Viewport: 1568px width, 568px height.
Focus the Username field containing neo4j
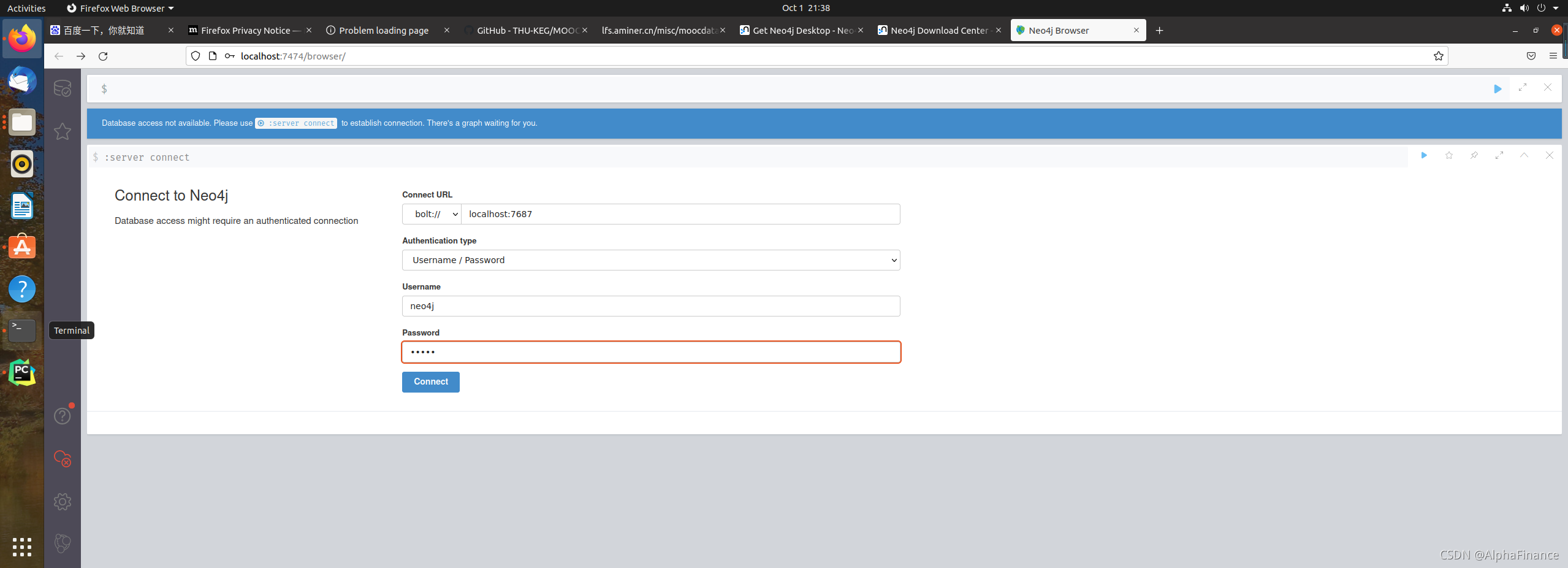pos(651,306)
